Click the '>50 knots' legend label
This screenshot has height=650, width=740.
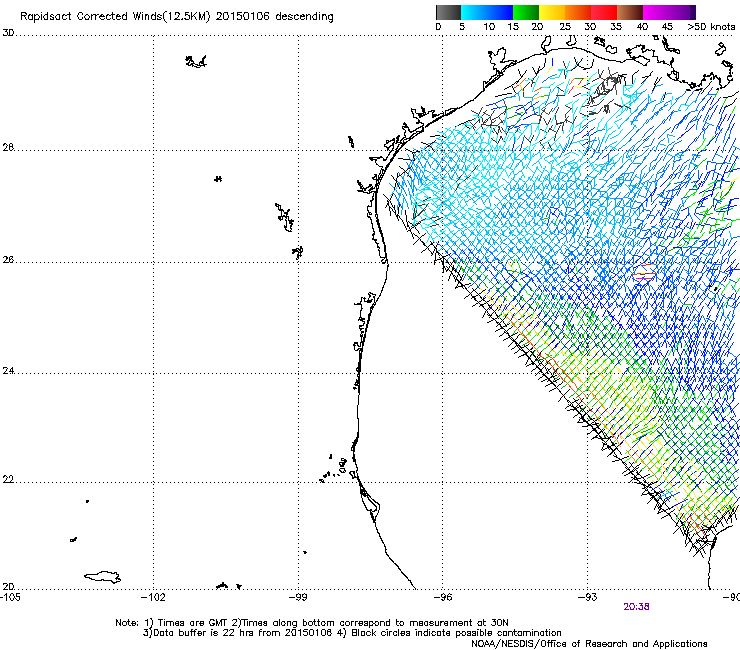point(711,26)
